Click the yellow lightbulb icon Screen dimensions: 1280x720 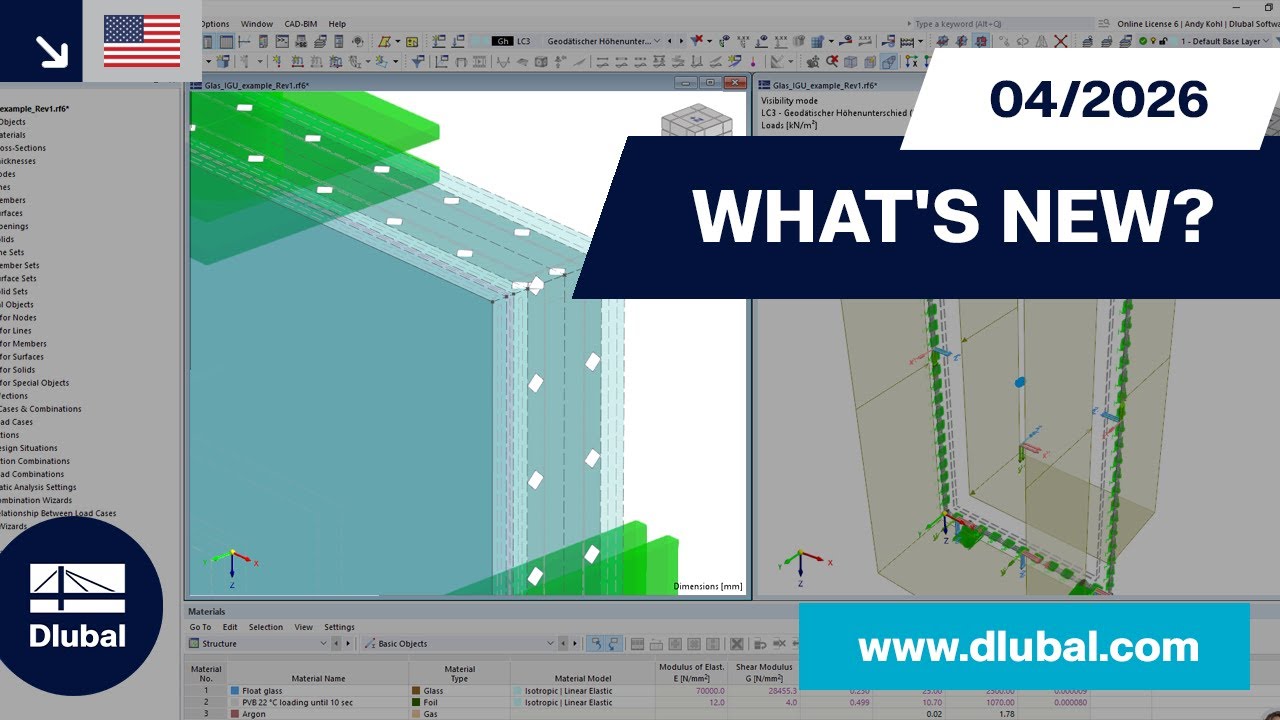[1153, 41]
